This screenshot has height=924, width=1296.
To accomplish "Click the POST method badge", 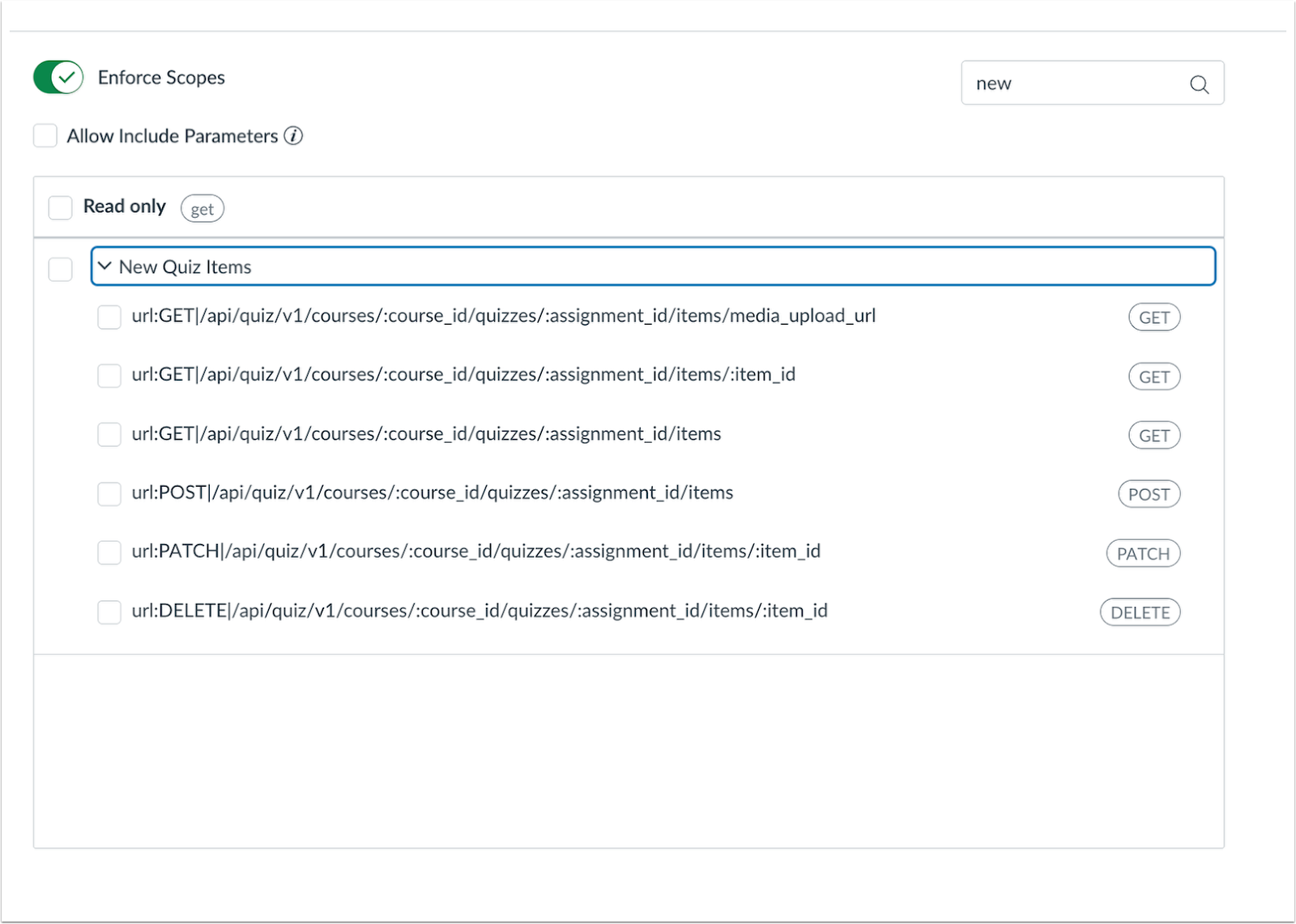I will click(1149, 494).
